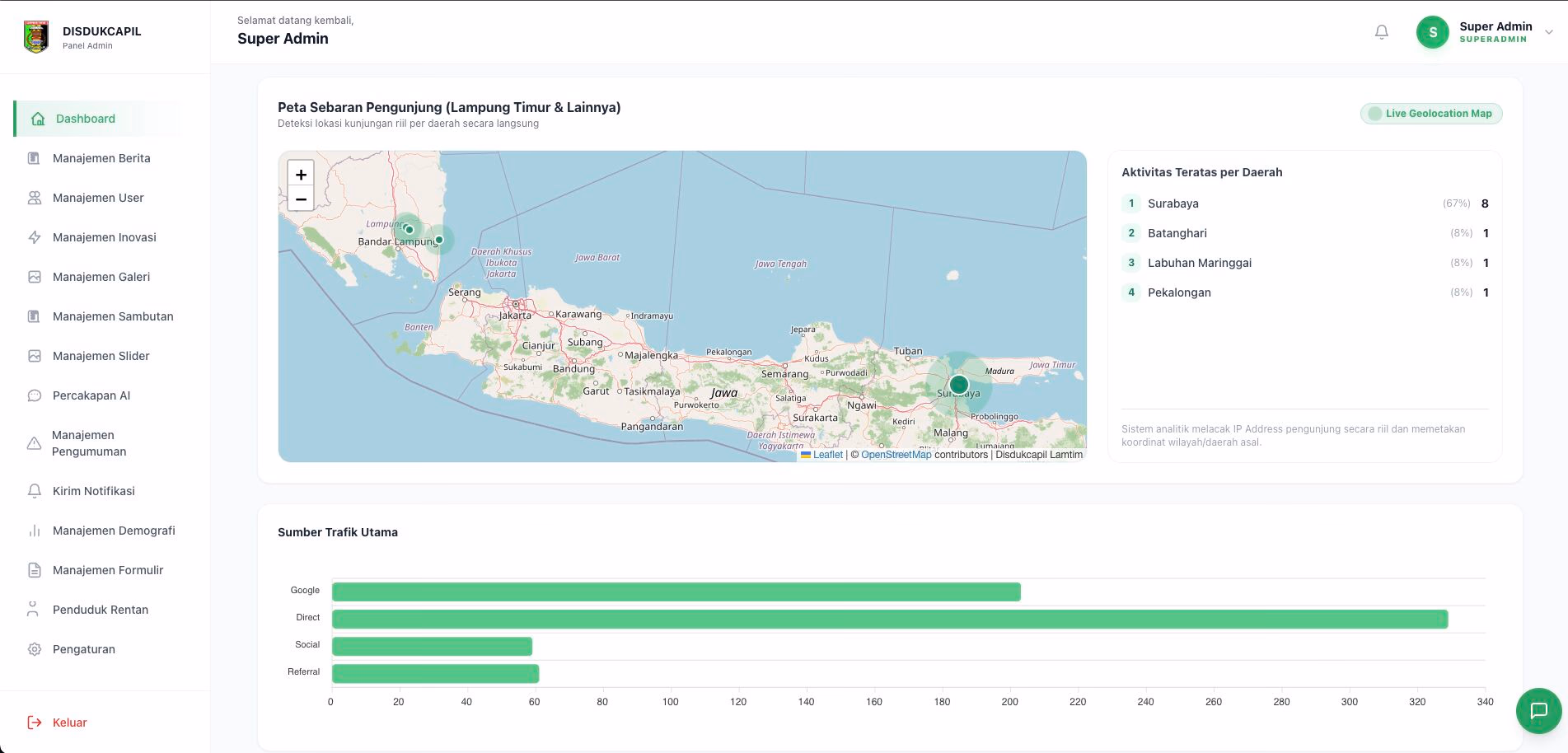Viewport: 1568px width, 753px height.
Task: Open the OpenStreetMap attribution link
Action: pyautogui.click(x=896, y=455)
